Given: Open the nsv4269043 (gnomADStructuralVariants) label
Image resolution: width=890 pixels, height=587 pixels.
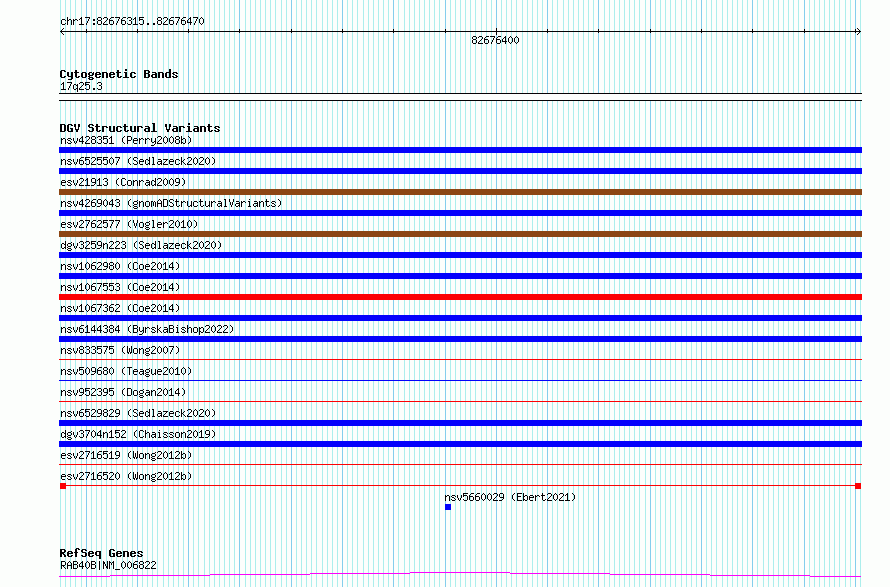Looking at the screenshot, I should [171, 203].
